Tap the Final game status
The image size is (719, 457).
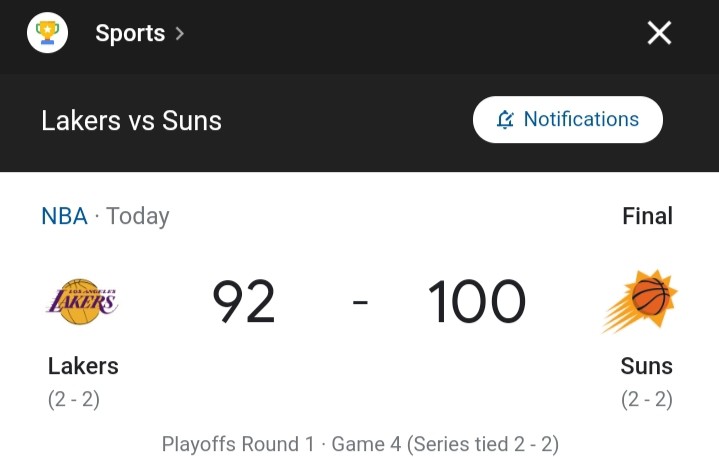click(647, 216)
